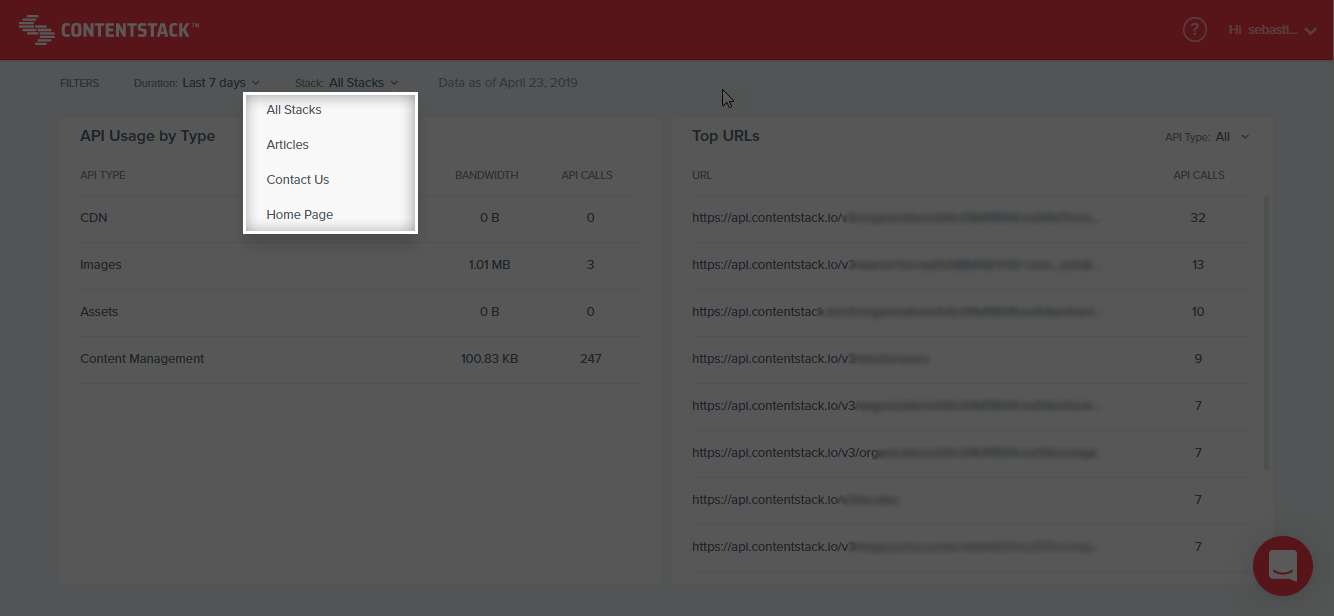This screenshot has width=1334, height=616.
Task: Click the Contentstack logo
Action: click(x=109, y=30)
